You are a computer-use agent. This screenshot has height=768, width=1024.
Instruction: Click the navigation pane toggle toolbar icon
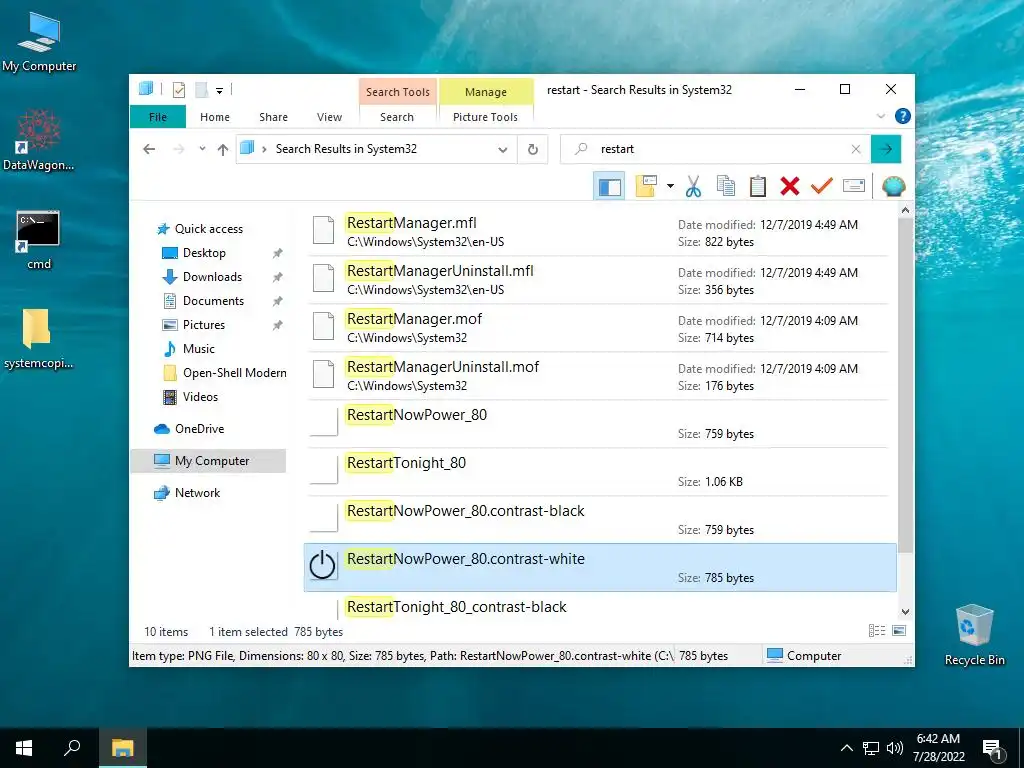[609, 187]
